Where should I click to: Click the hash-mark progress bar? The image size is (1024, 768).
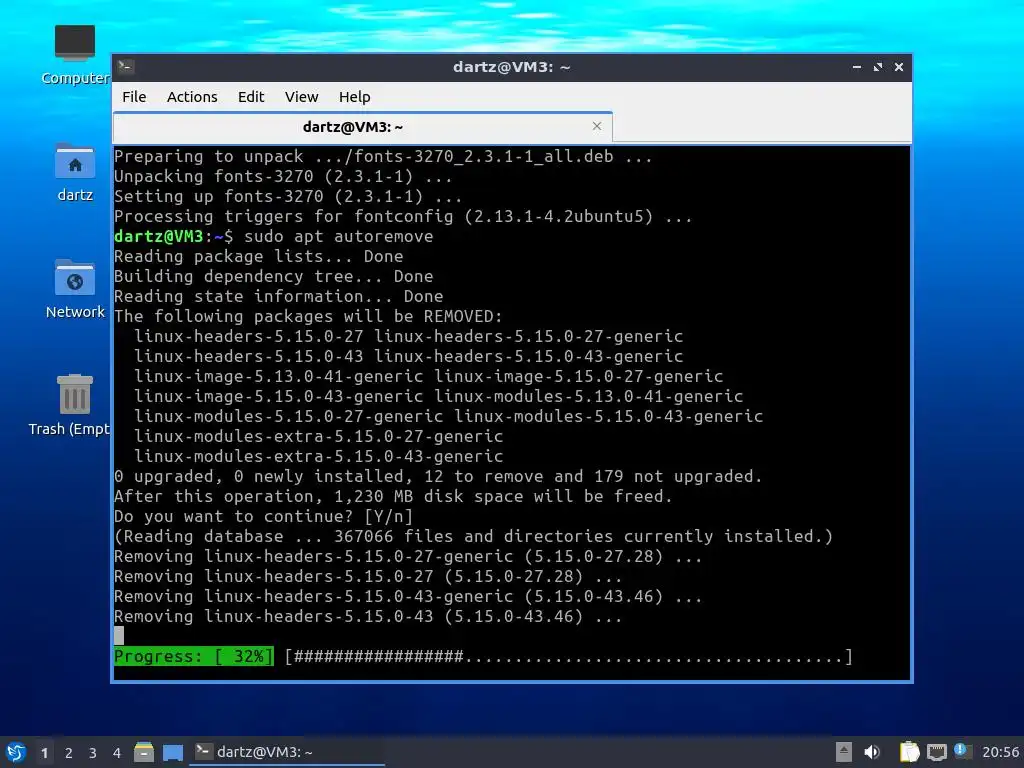(x=569, y=656)
